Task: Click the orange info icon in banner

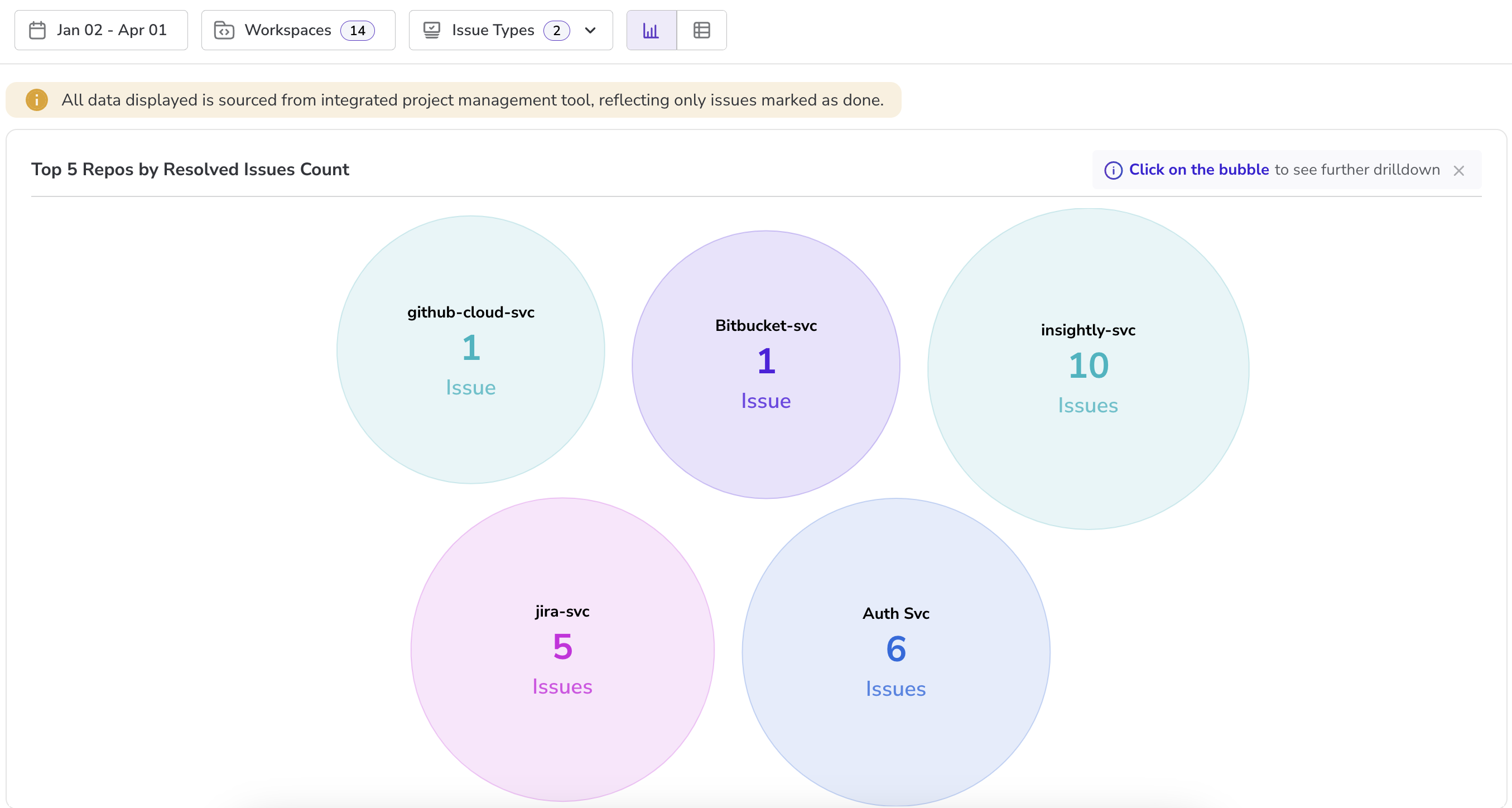Action: pyautogui.click(x=36, y=100)
